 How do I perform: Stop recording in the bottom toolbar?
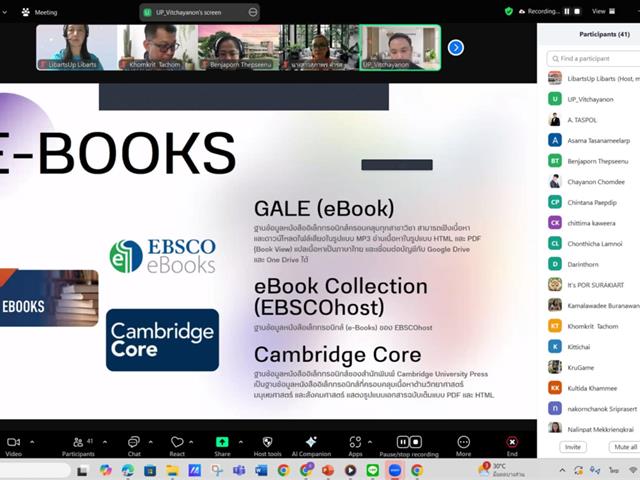[416, 442]
